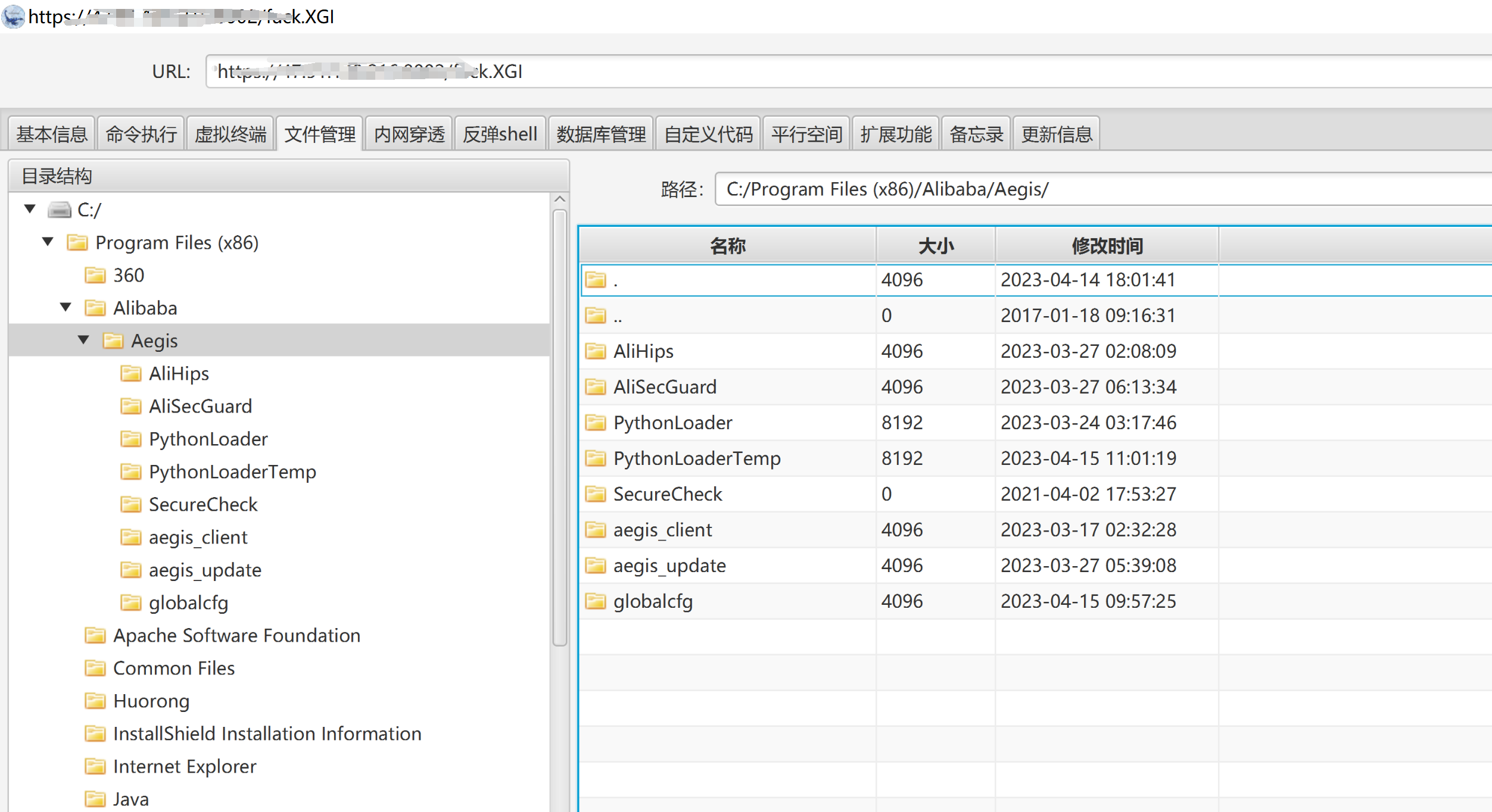Open the 平行空间 tab
Image resolution: width=1492 pixels, height=812 pixels.
pyautogui.click(x=806, y=135)
